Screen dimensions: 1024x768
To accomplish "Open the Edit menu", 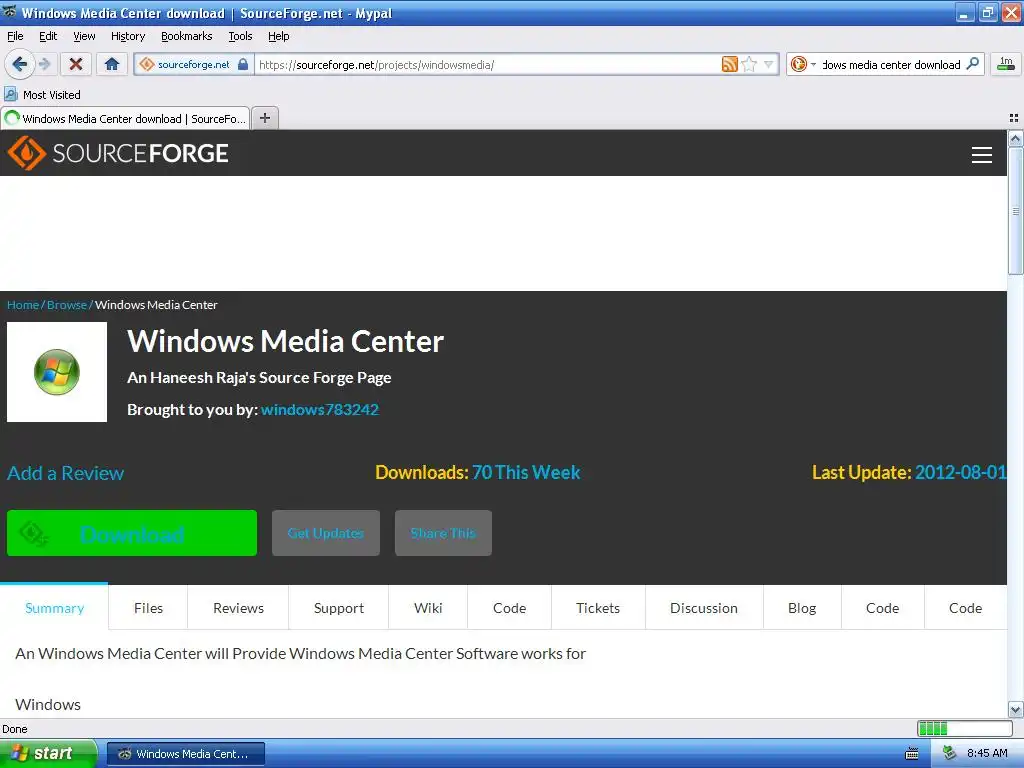I will 48,36.
